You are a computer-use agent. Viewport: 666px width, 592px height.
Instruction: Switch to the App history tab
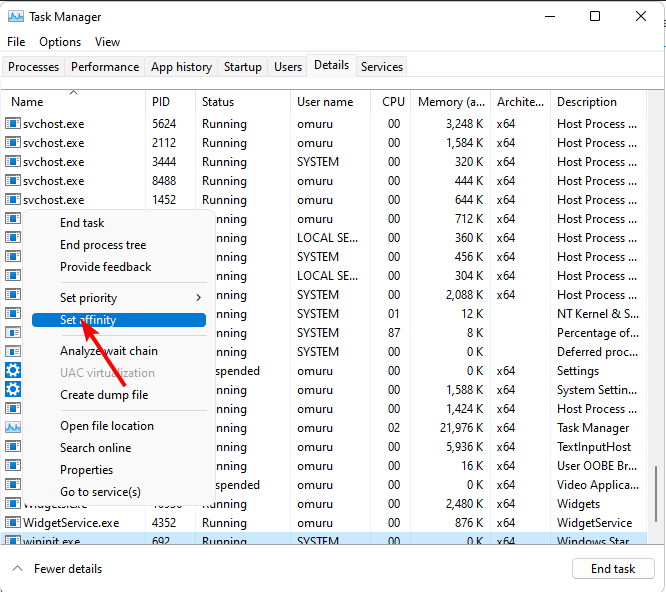click(x=181, y=67)
